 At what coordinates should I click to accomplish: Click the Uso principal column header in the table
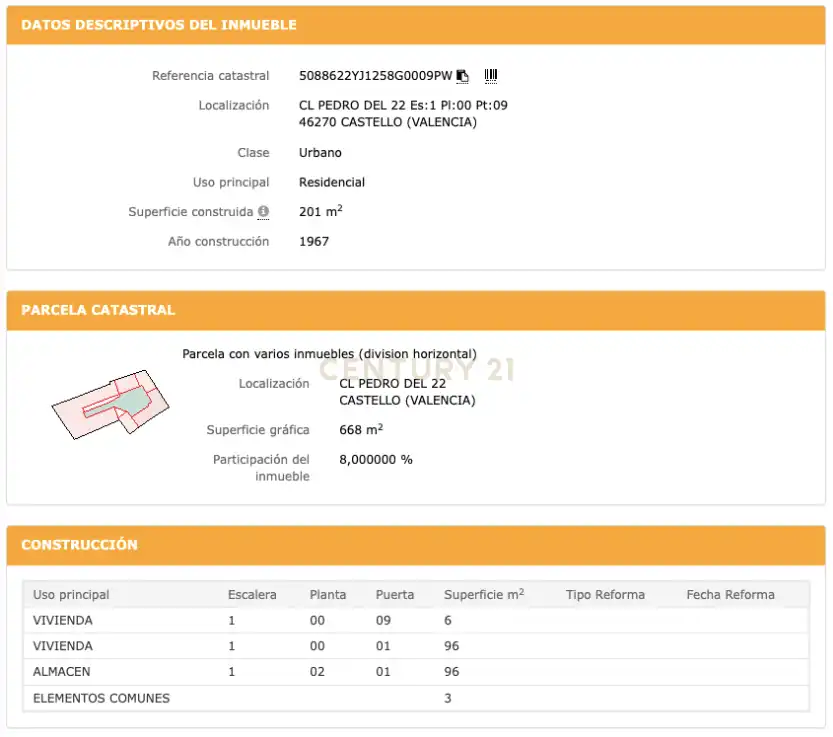point(71,595)
